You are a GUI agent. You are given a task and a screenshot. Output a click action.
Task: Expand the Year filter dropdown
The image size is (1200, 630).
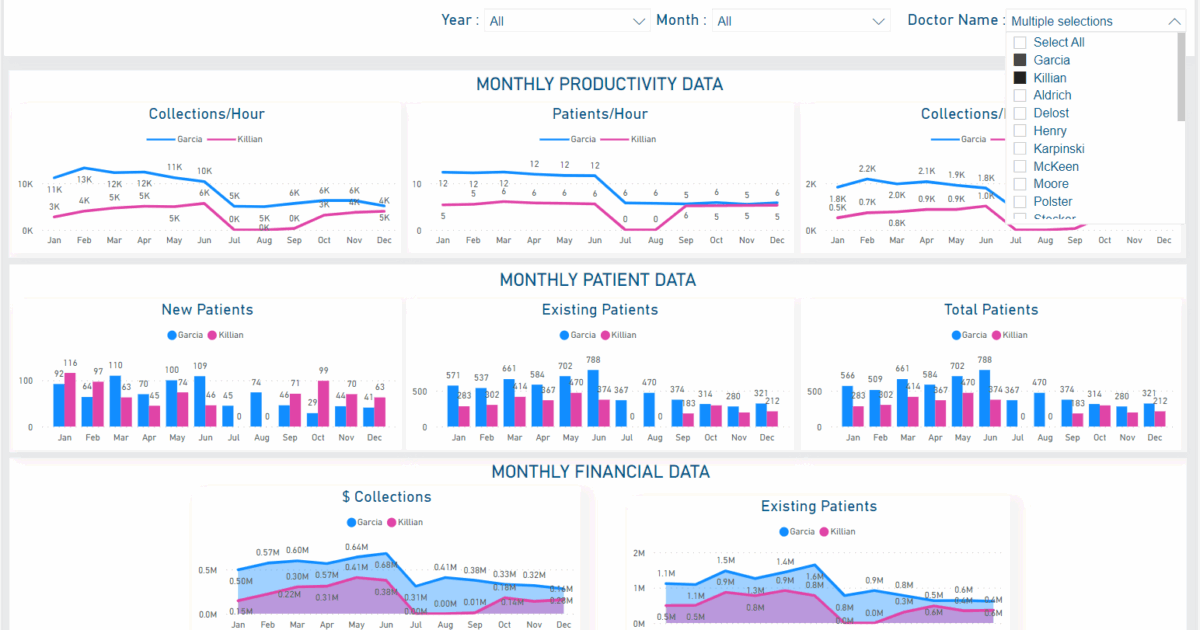(x=640, y=21)
